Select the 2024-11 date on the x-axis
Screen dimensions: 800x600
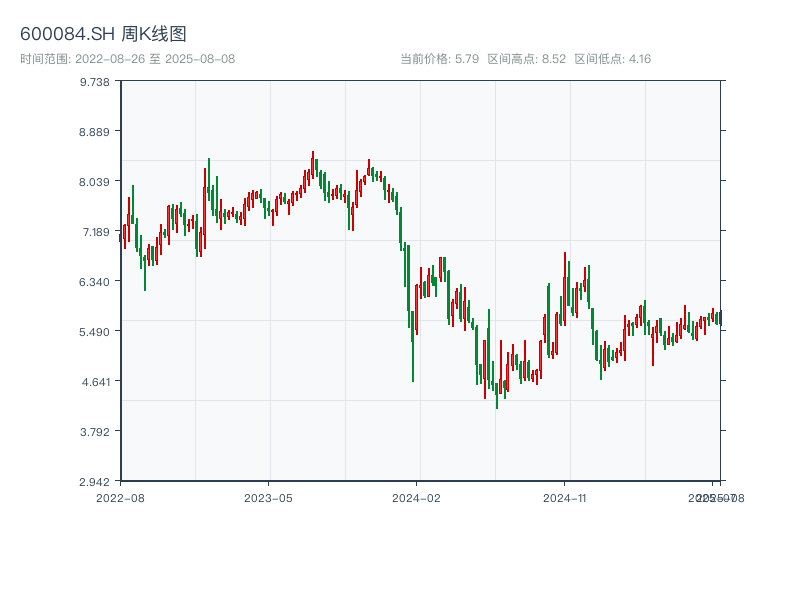[x=564, y=497]
